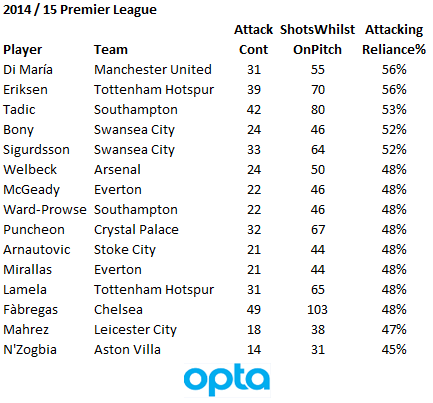Click the Chelsea team cell
This screenshot has height=403, width=433.
(118, 310)
